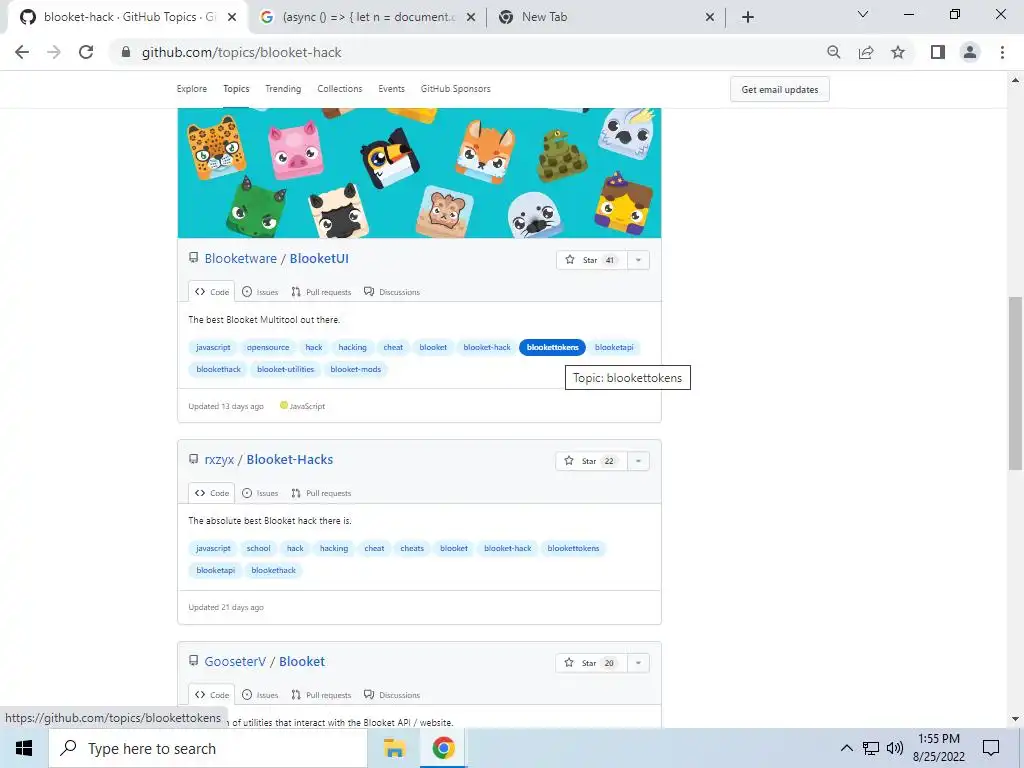Click the opensource topic tag on BlooketUI
This screenshot has width=1024, height=768.
(x=268, y=347)
